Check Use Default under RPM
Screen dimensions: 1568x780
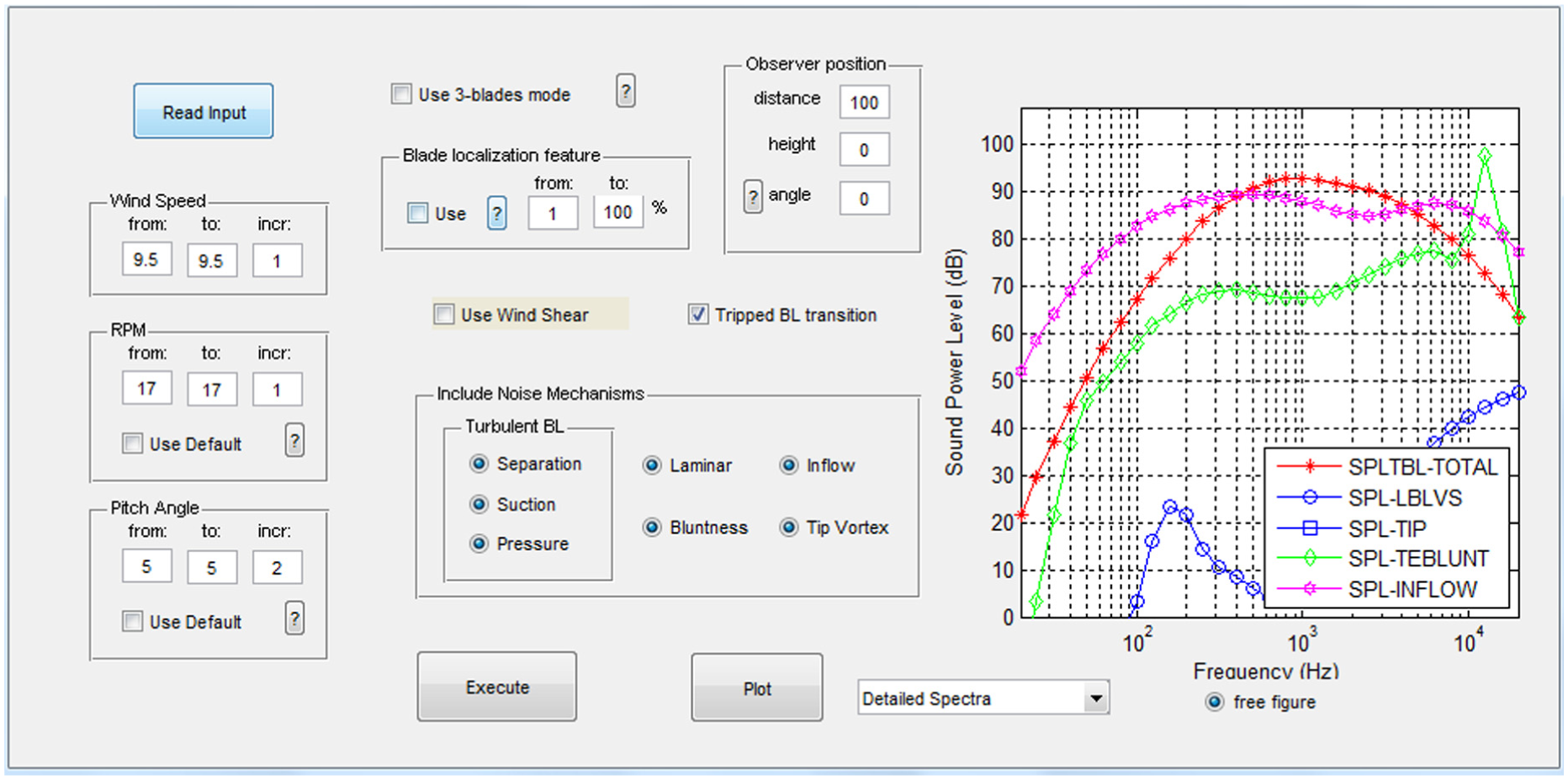point(132,443)
